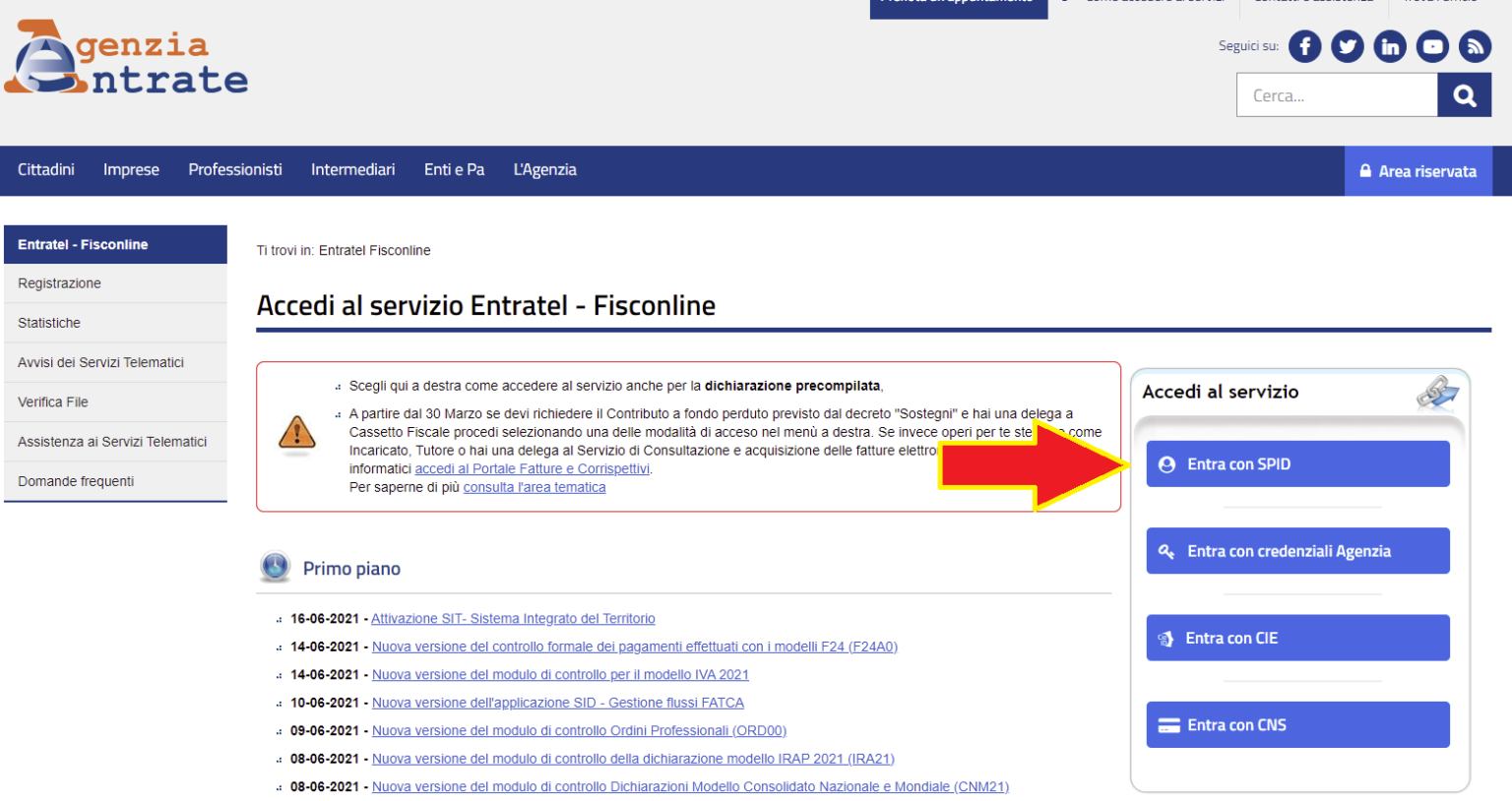Screen dimensions: 1512x801
Task: Click the search magnifier button
Action: pos(1465,95)
